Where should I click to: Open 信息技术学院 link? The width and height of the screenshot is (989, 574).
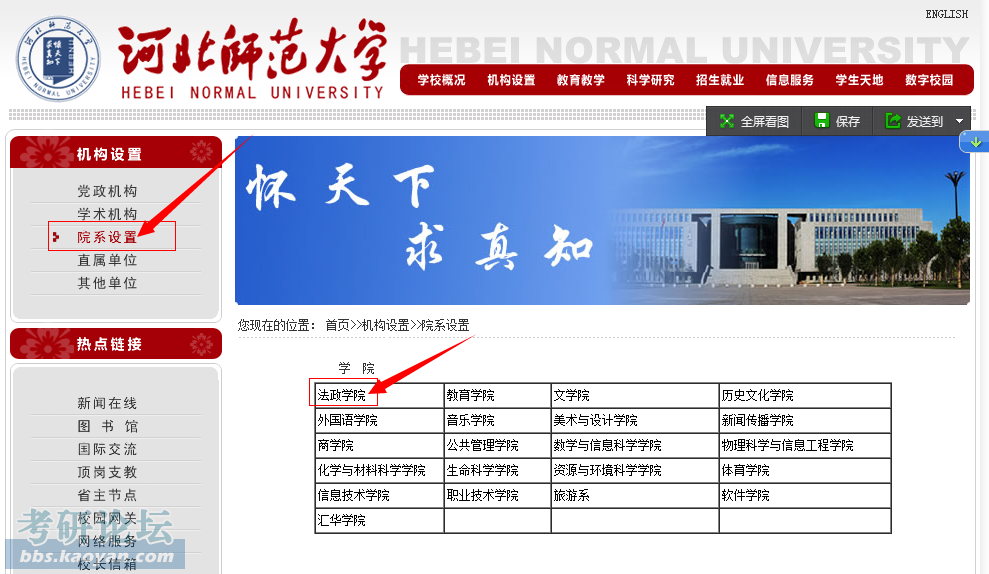tap(353, 495)
